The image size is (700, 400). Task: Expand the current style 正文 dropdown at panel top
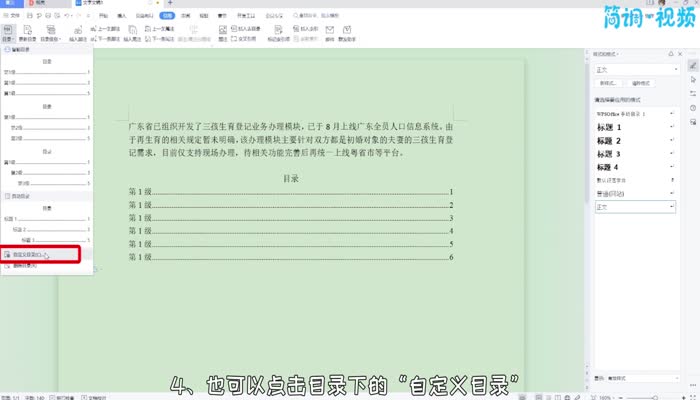(x=674, y=70)
